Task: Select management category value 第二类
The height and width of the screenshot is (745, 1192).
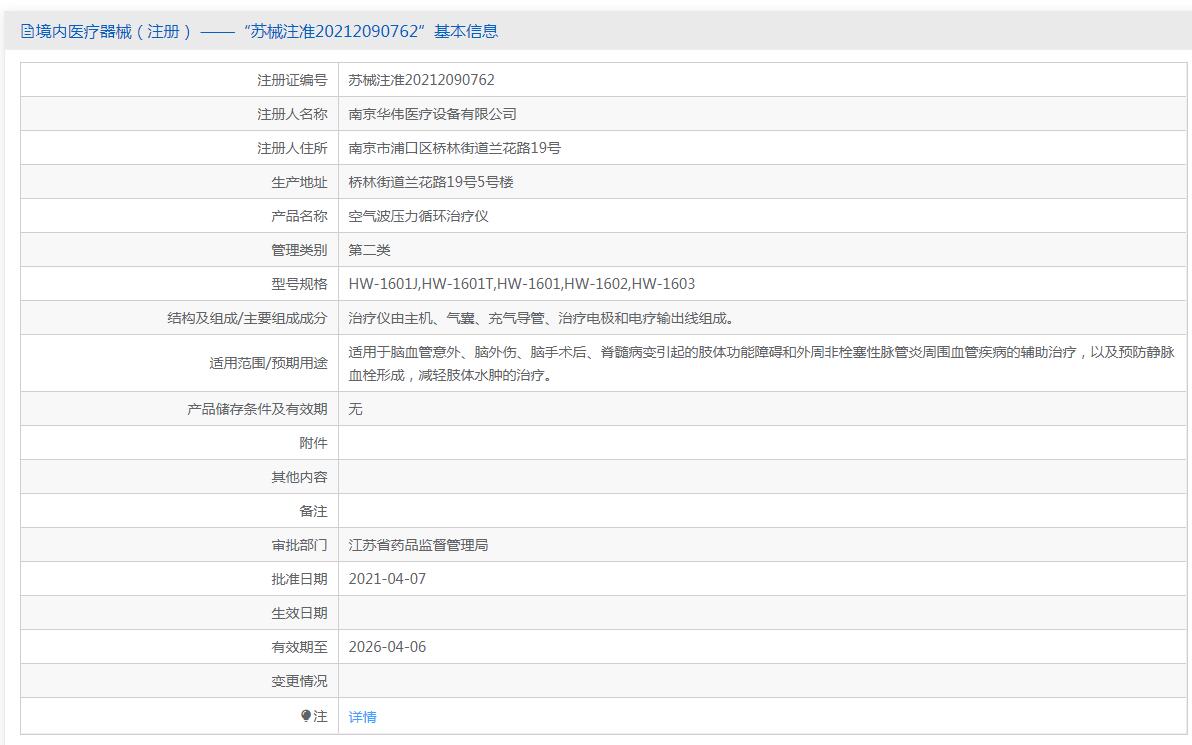Action: click(x=369, y=250)
